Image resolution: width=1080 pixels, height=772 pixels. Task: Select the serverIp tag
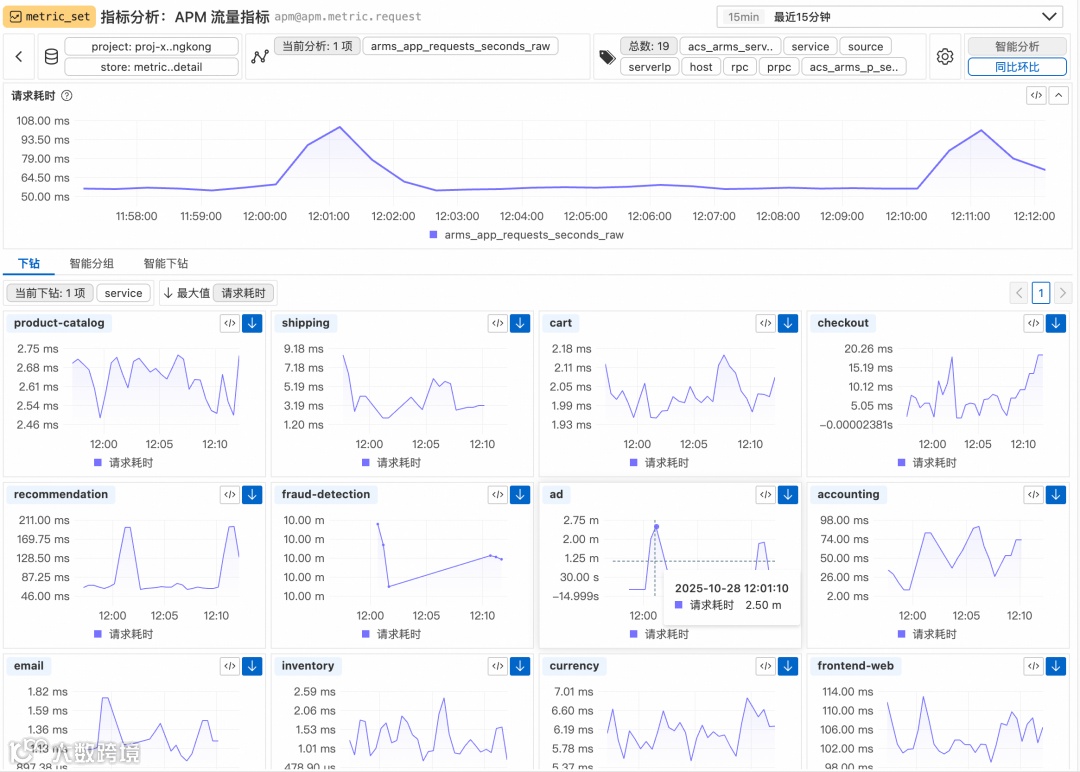(650, 67)
